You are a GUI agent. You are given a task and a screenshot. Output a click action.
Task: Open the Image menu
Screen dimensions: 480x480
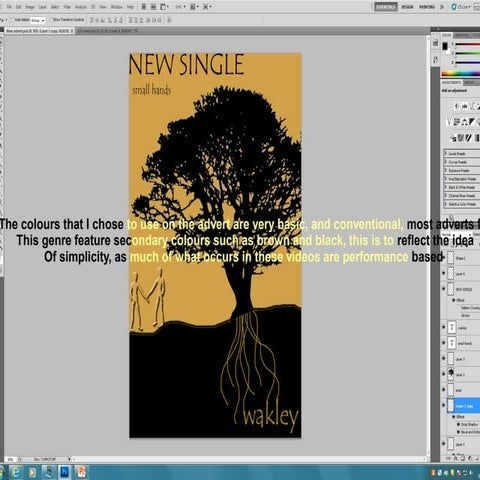click(30, 7)
